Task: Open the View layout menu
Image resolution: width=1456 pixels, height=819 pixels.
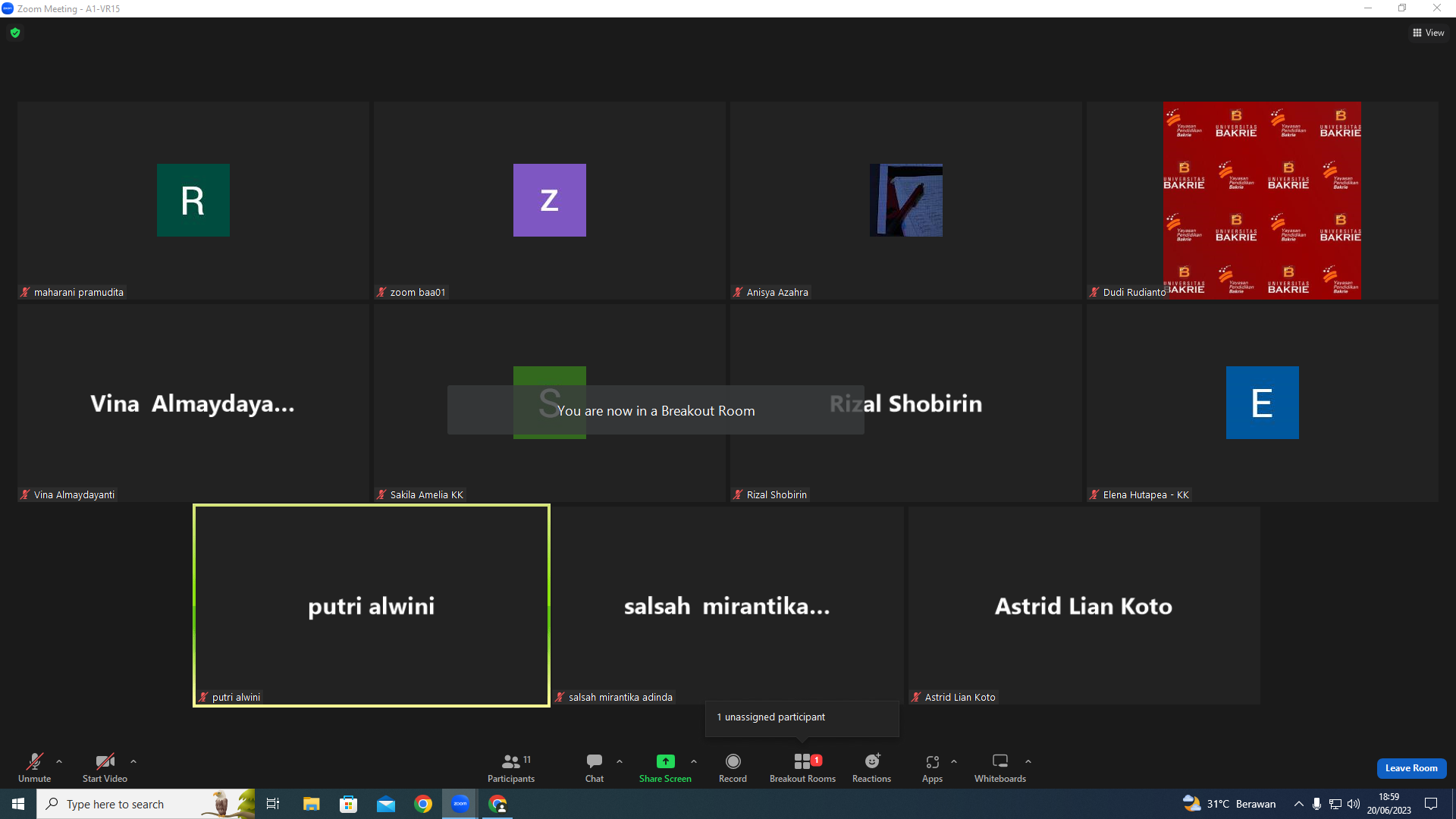Action: [1429, 33]
